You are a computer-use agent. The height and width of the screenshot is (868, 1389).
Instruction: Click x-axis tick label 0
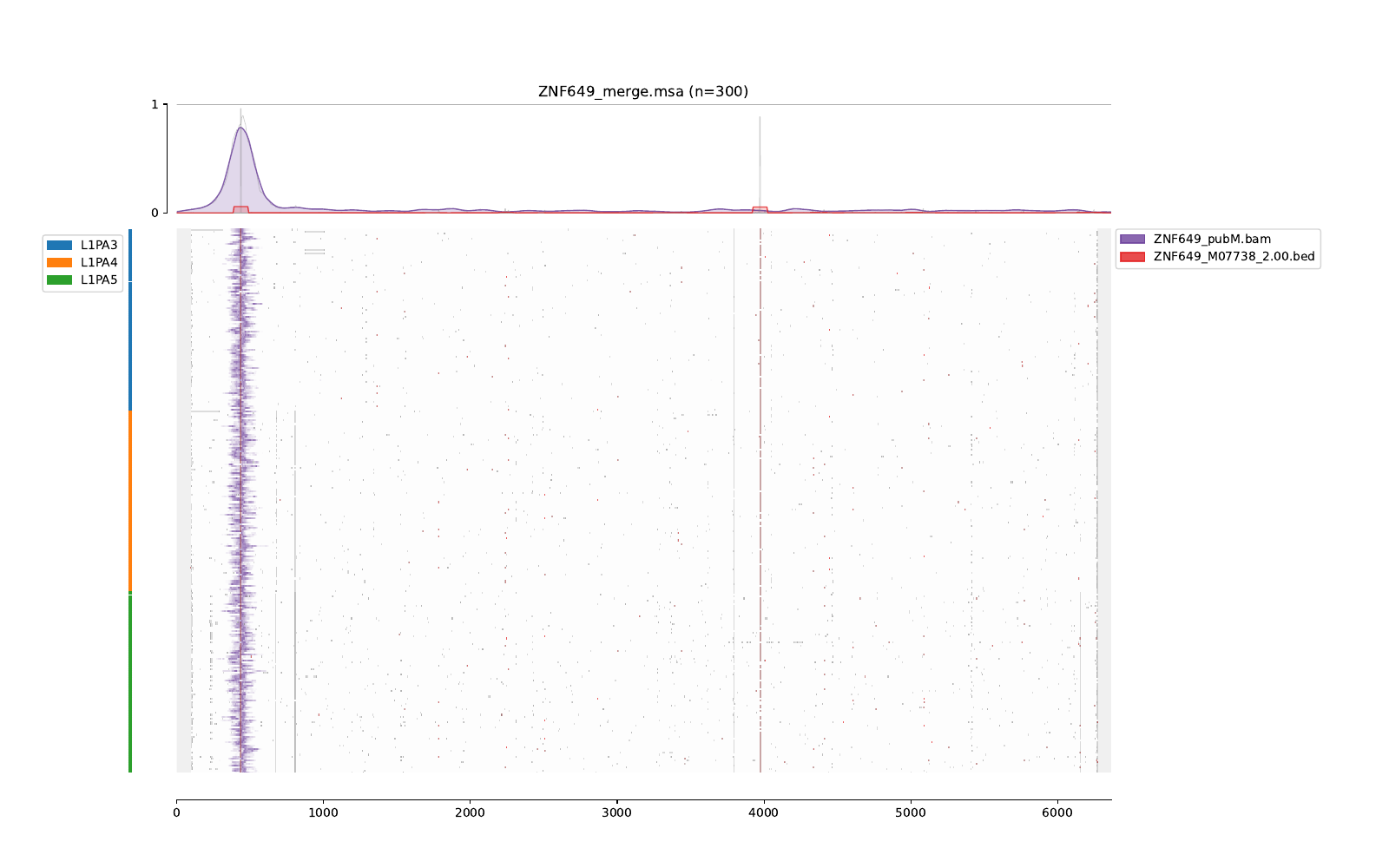176,813
